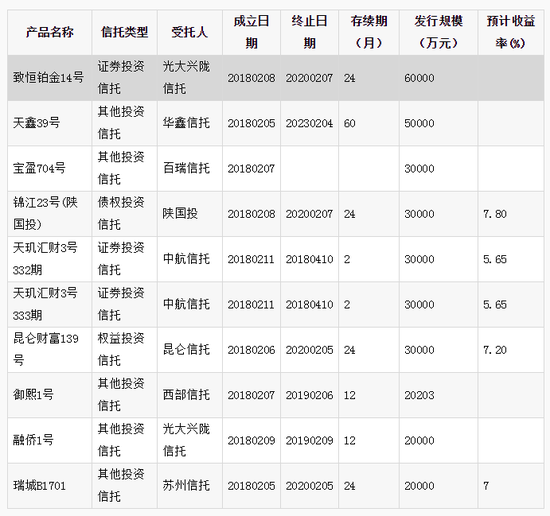
Task: Click start date 20180205 in 天鑫39号 row
Action: click(251, 123)
